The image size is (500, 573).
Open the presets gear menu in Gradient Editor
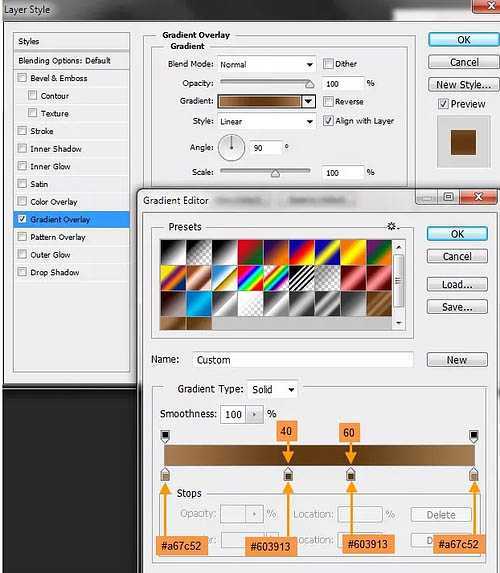tap(392, 226)
